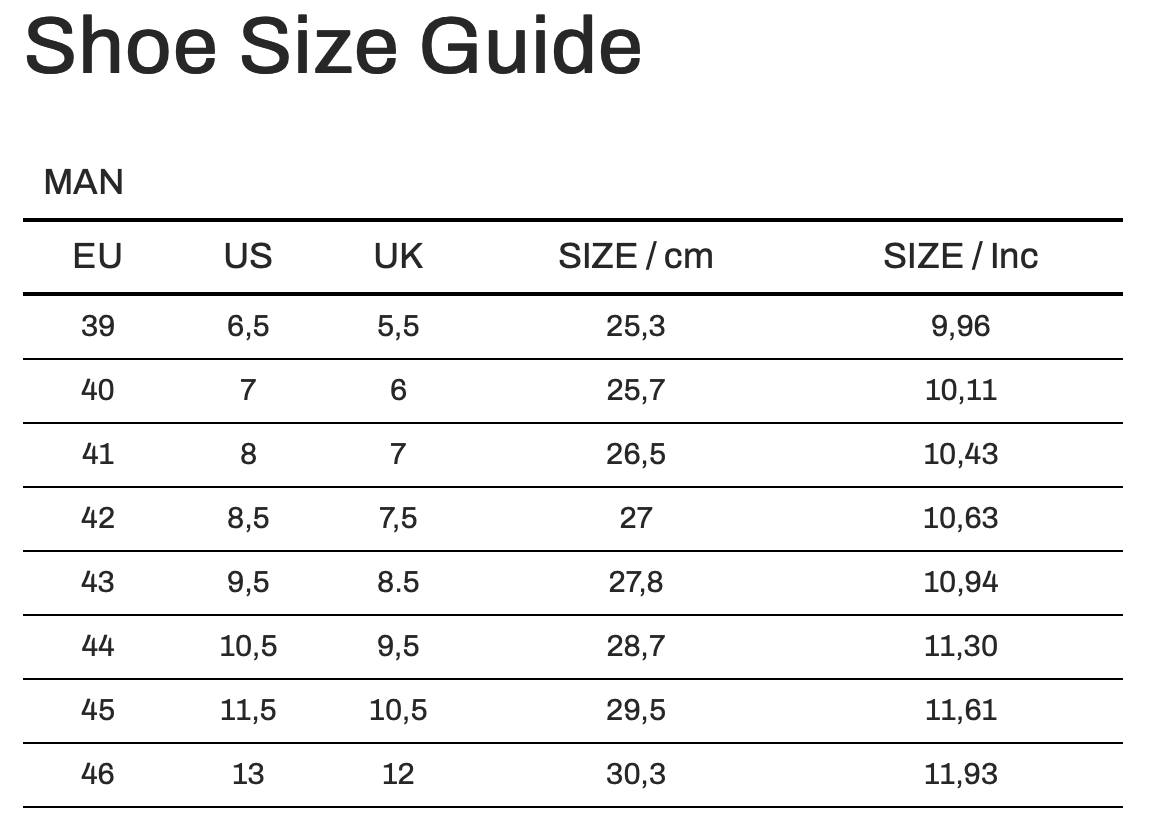Select EU size 44 cell
Screen dimensions: 1152x838
97,646
